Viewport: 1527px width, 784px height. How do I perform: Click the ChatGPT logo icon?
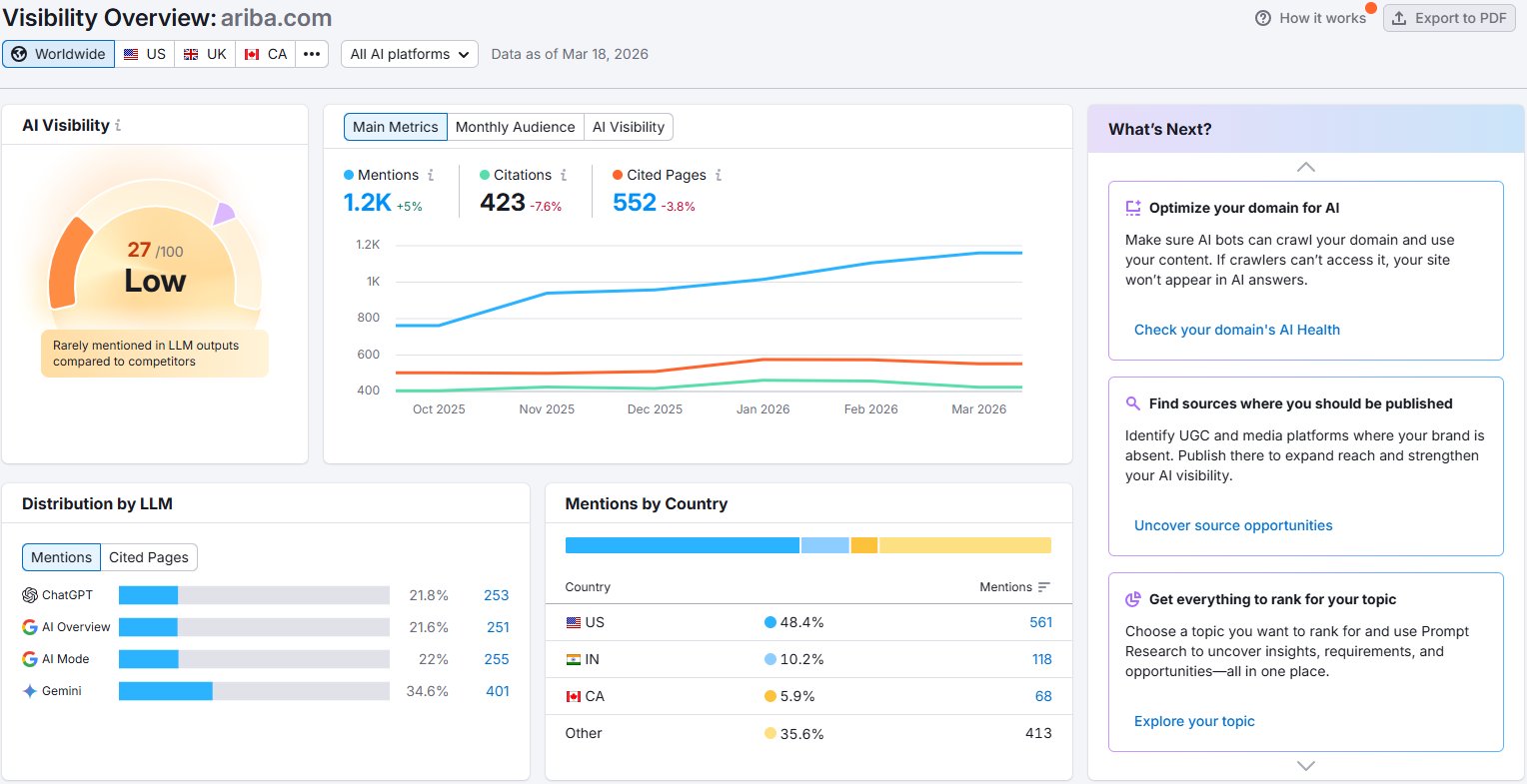point(30,595)
